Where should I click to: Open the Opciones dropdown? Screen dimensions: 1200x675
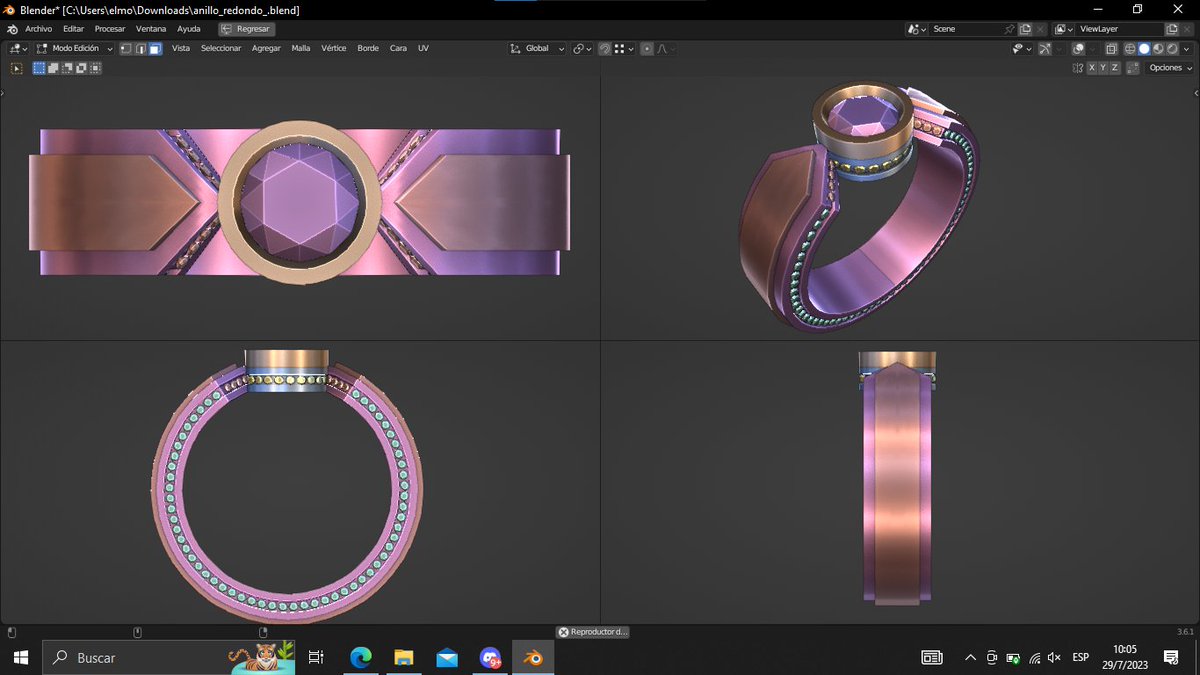coord(1170,68)
